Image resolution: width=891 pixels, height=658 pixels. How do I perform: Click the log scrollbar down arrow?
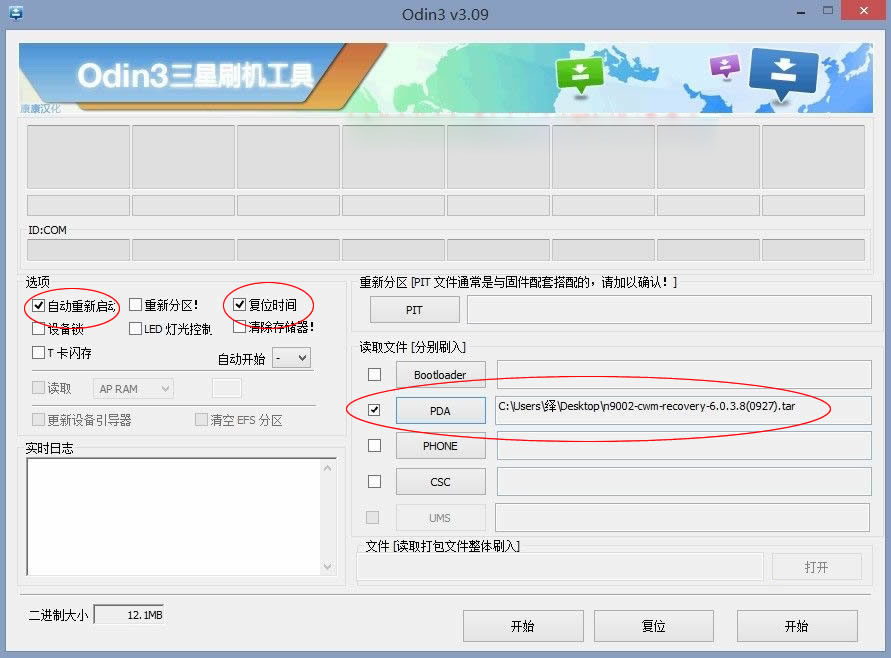coord(327,566)
